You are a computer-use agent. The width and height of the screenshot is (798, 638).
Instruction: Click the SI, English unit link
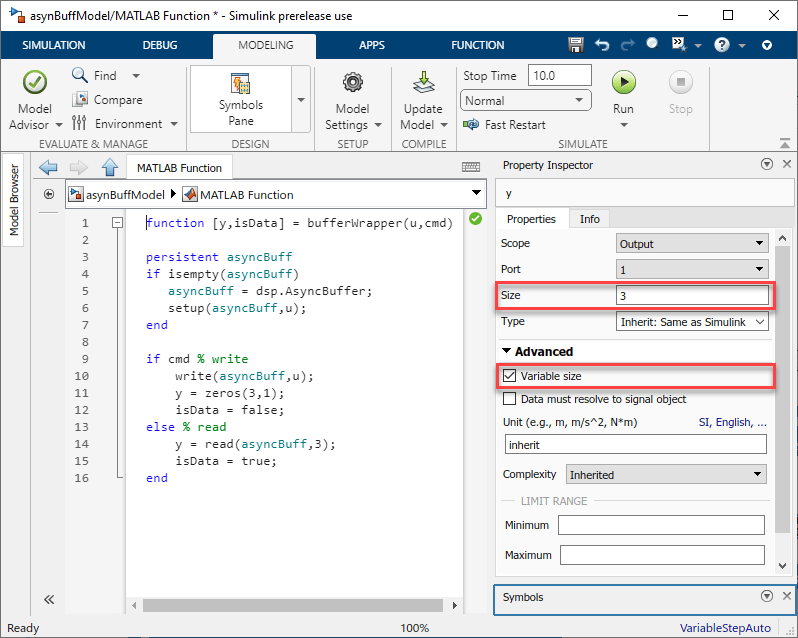click(732, 422)
